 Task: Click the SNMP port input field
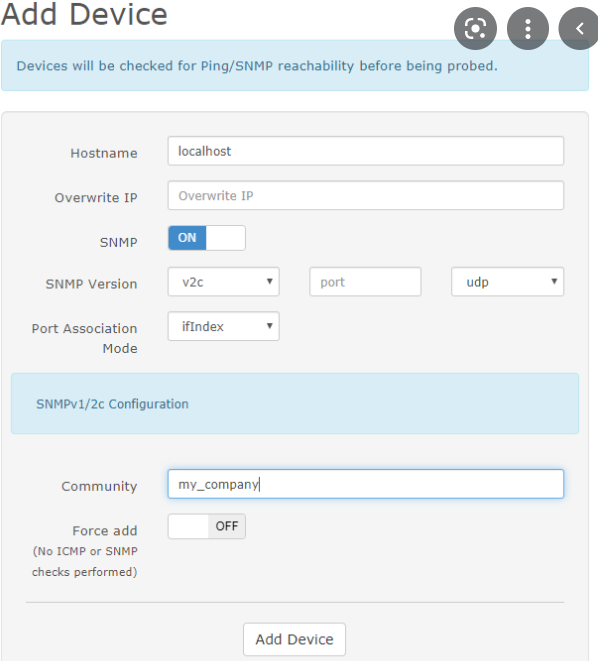coord(365,282)
